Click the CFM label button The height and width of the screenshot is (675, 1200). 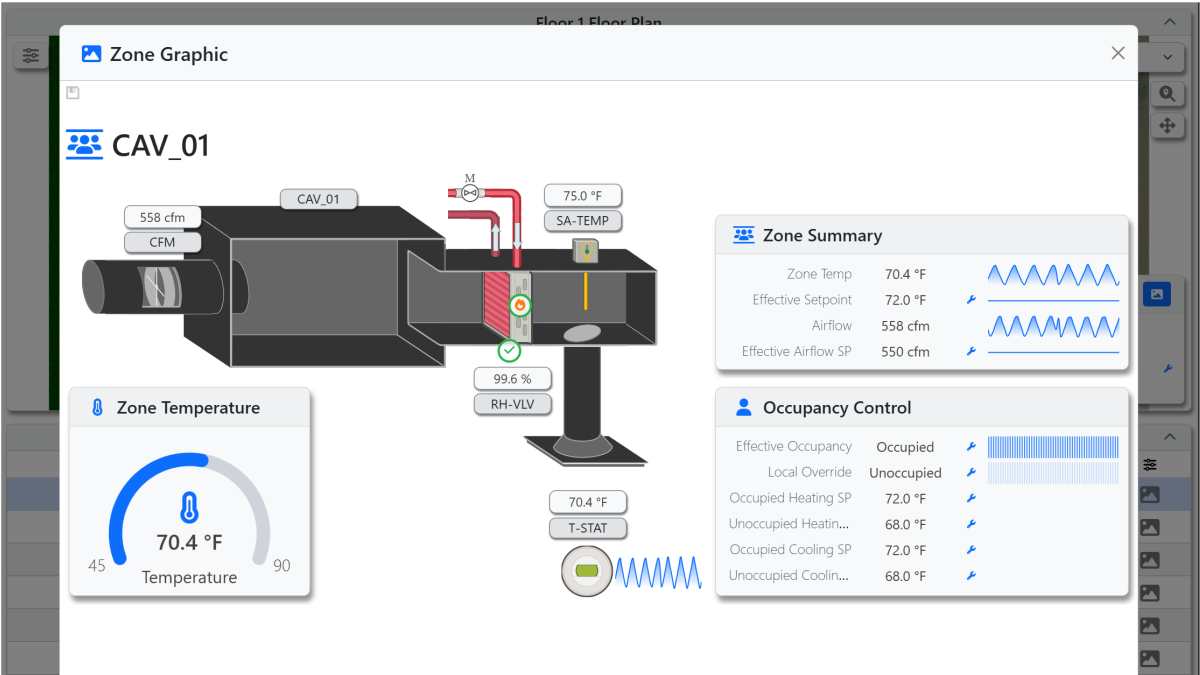[x=162, y=242]
